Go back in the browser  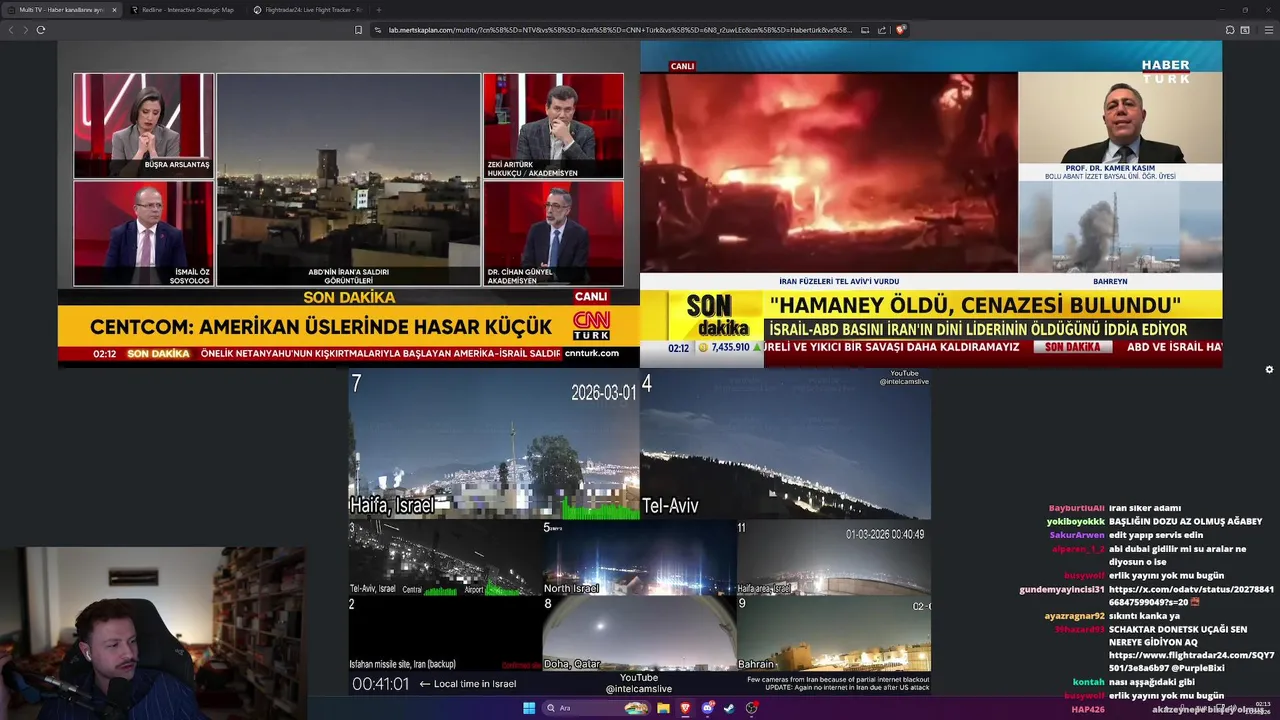[x=11, y=30]
